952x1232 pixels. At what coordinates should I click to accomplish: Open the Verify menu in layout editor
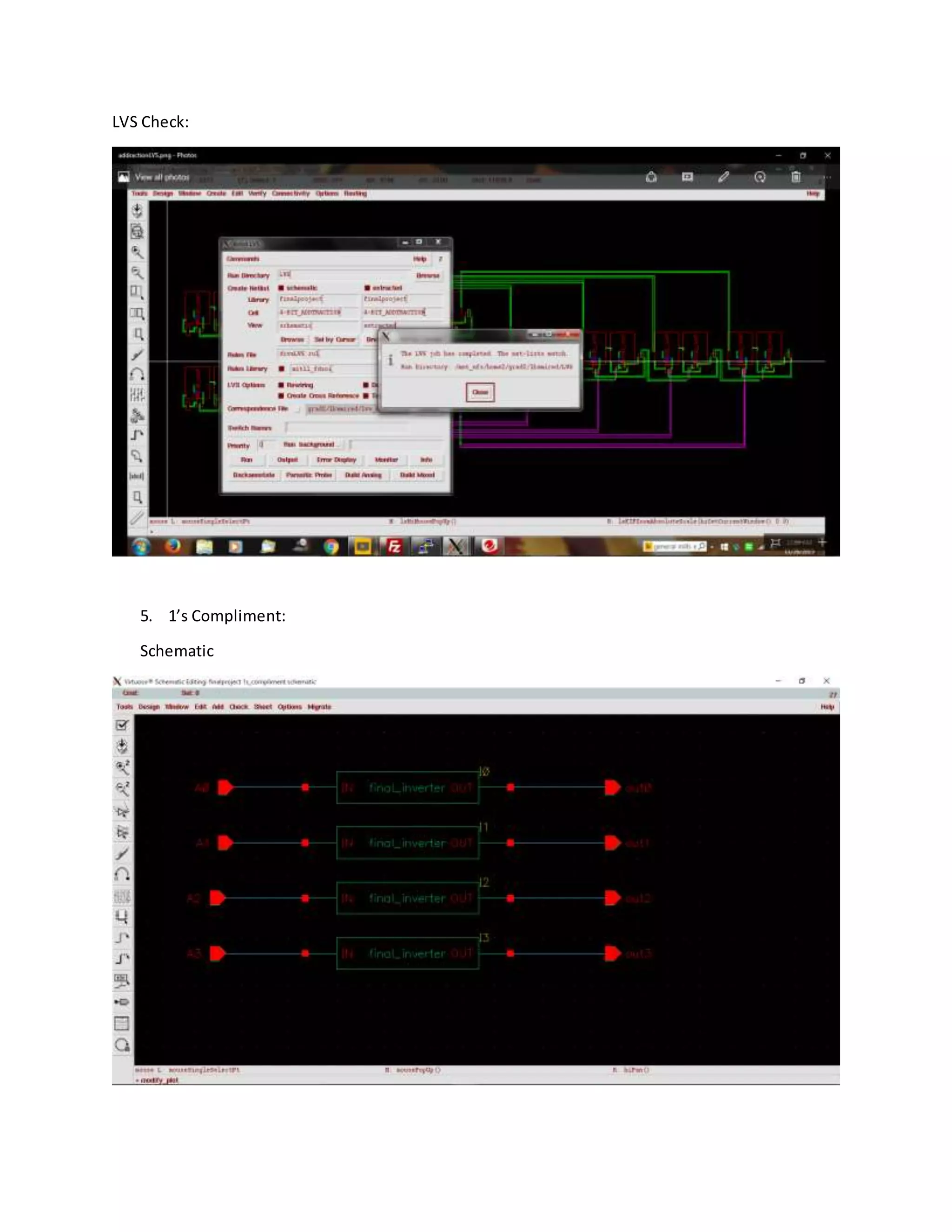pyautogui.click(x=257, y=193)
